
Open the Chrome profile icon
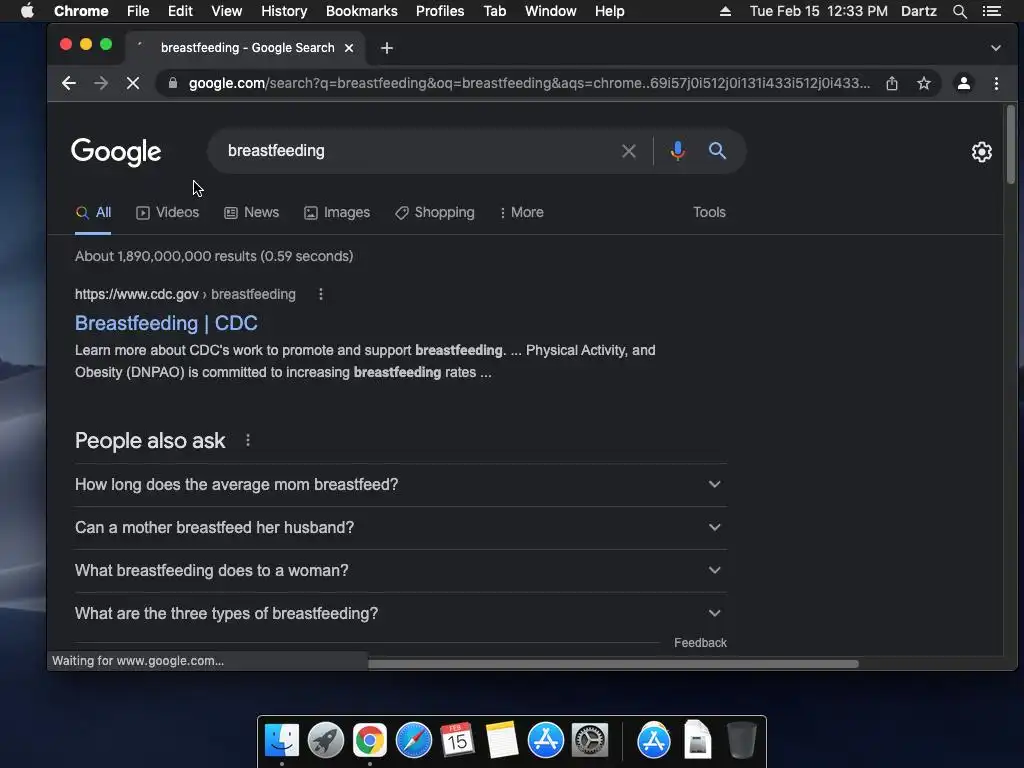[963, 83]
